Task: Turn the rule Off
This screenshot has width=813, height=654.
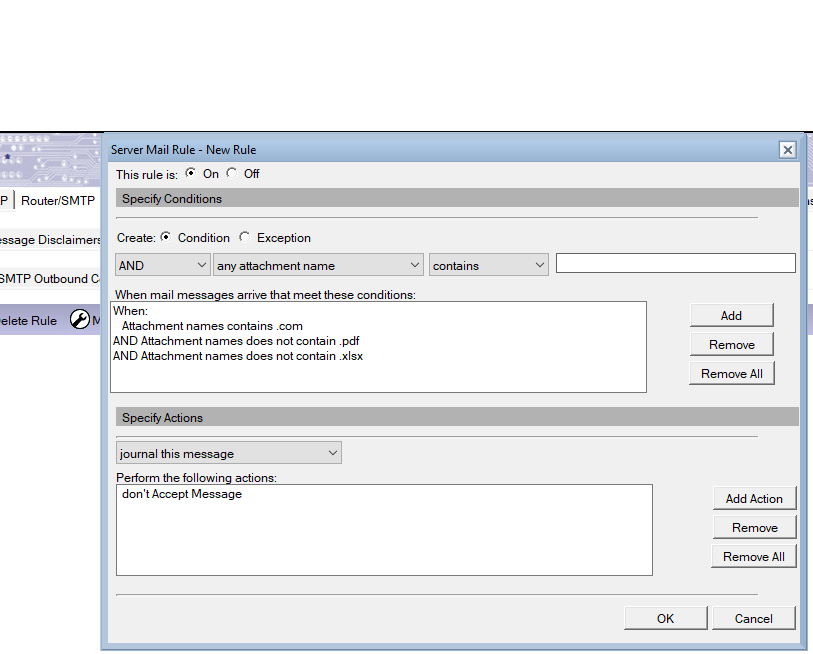Action: click(x=232, y=173)
